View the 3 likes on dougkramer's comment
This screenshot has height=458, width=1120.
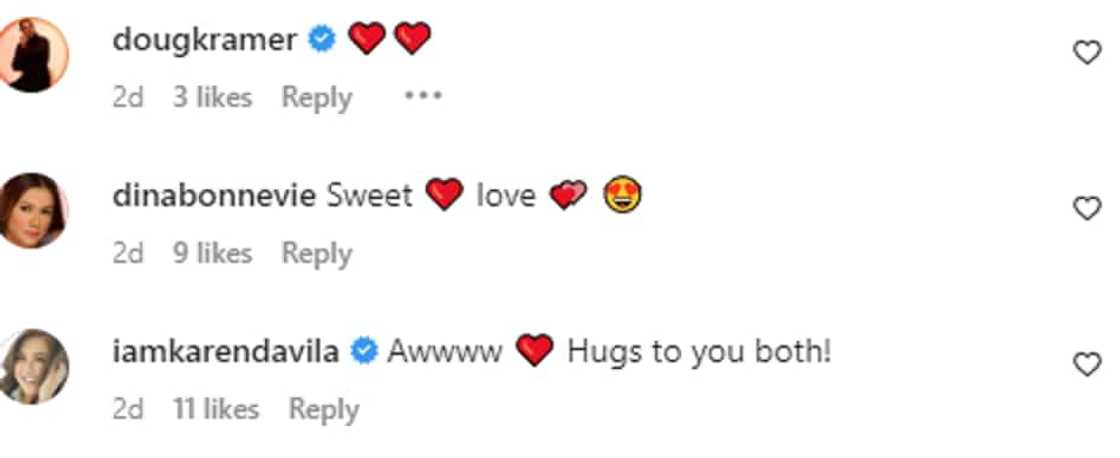[x=212, y=97]
